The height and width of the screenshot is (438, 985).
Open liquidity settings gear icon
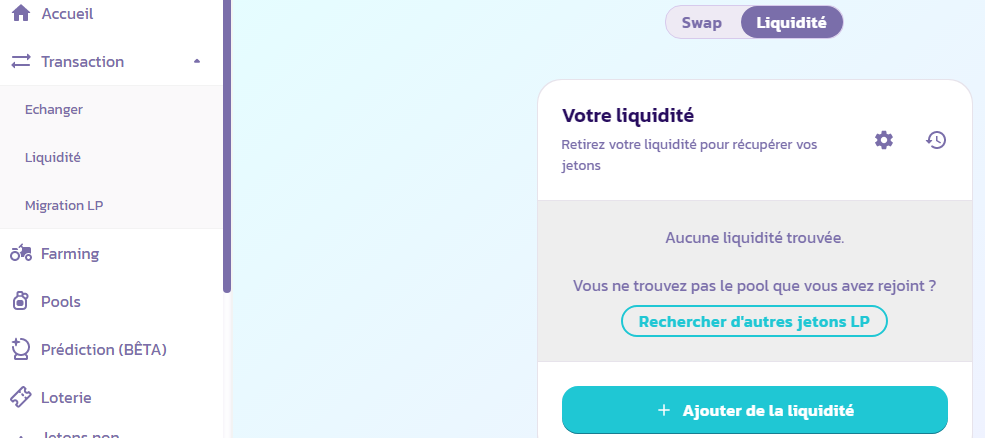click(883, 140)
